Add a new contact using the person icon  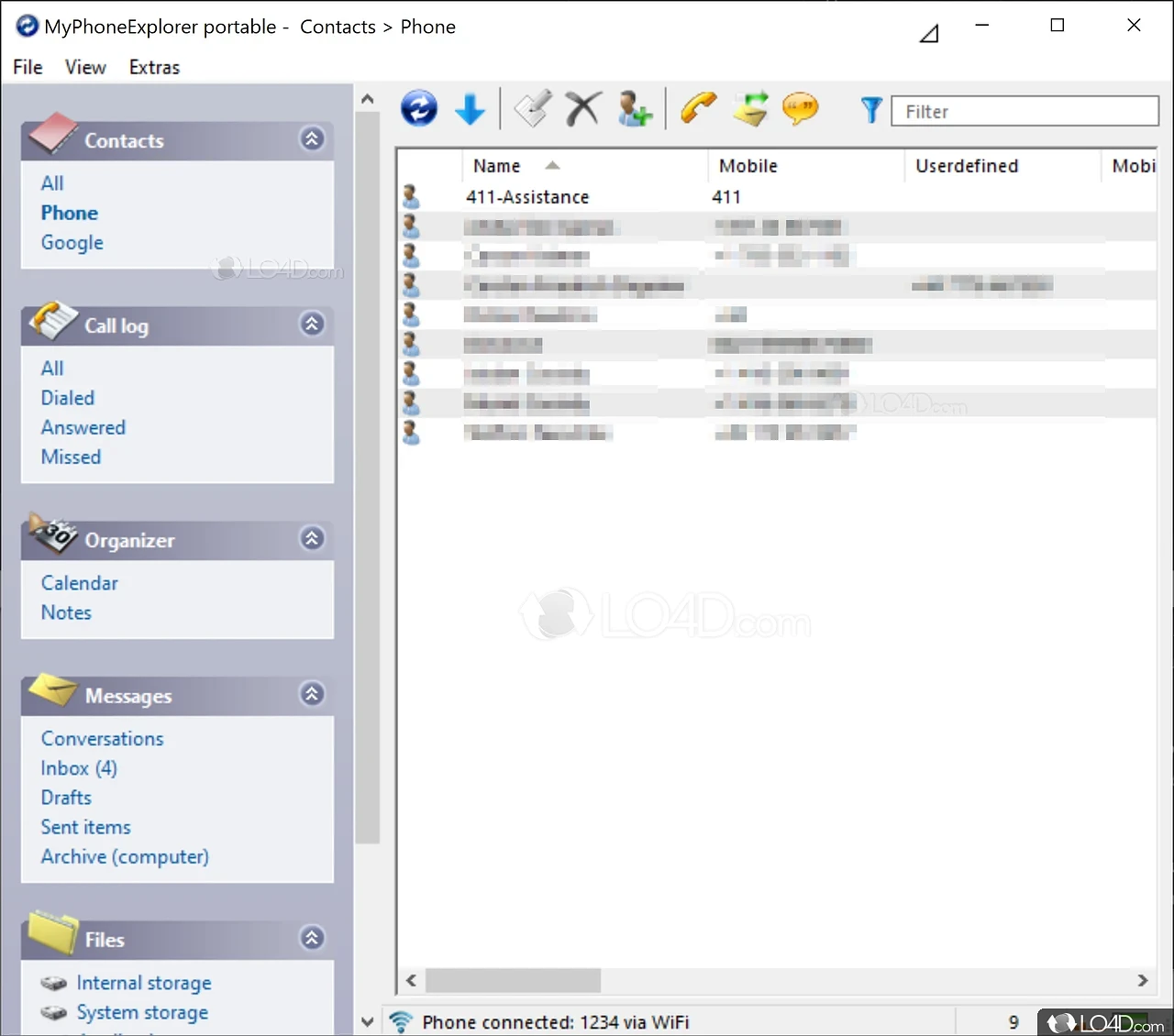635,108
